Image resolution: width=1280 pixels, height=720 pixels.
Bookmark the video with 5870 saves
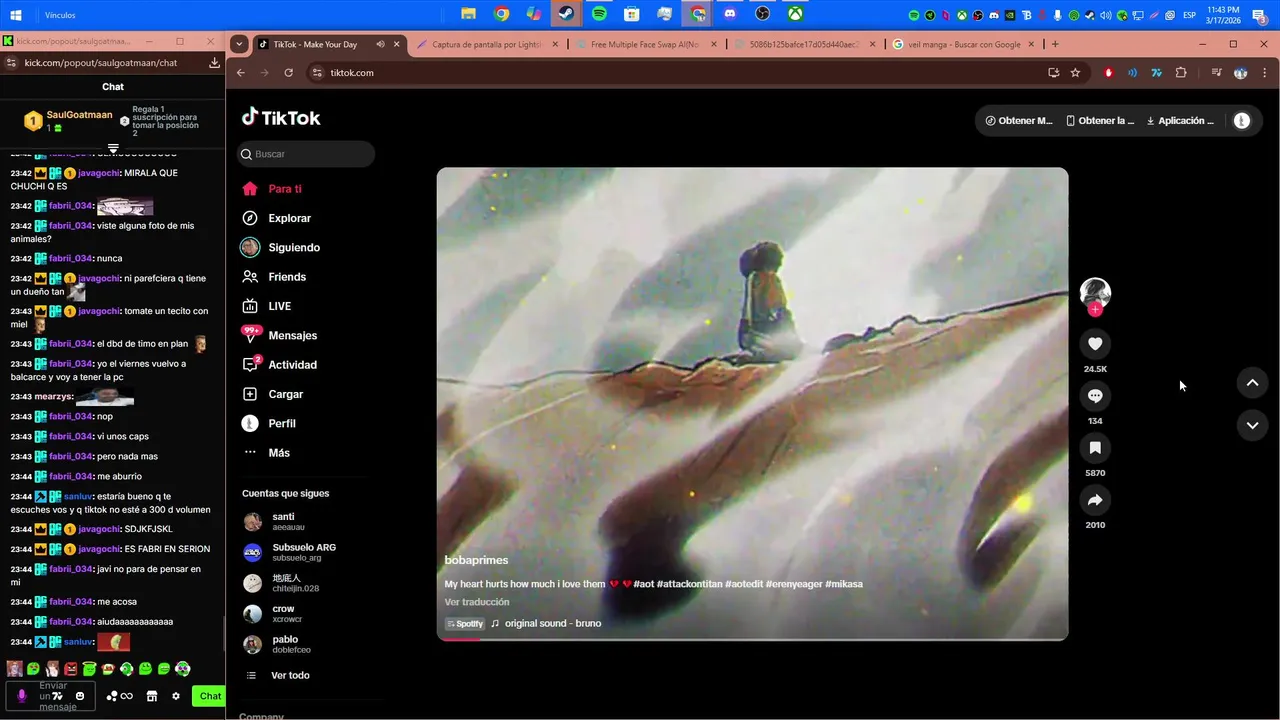click(x=1095, y=448)
